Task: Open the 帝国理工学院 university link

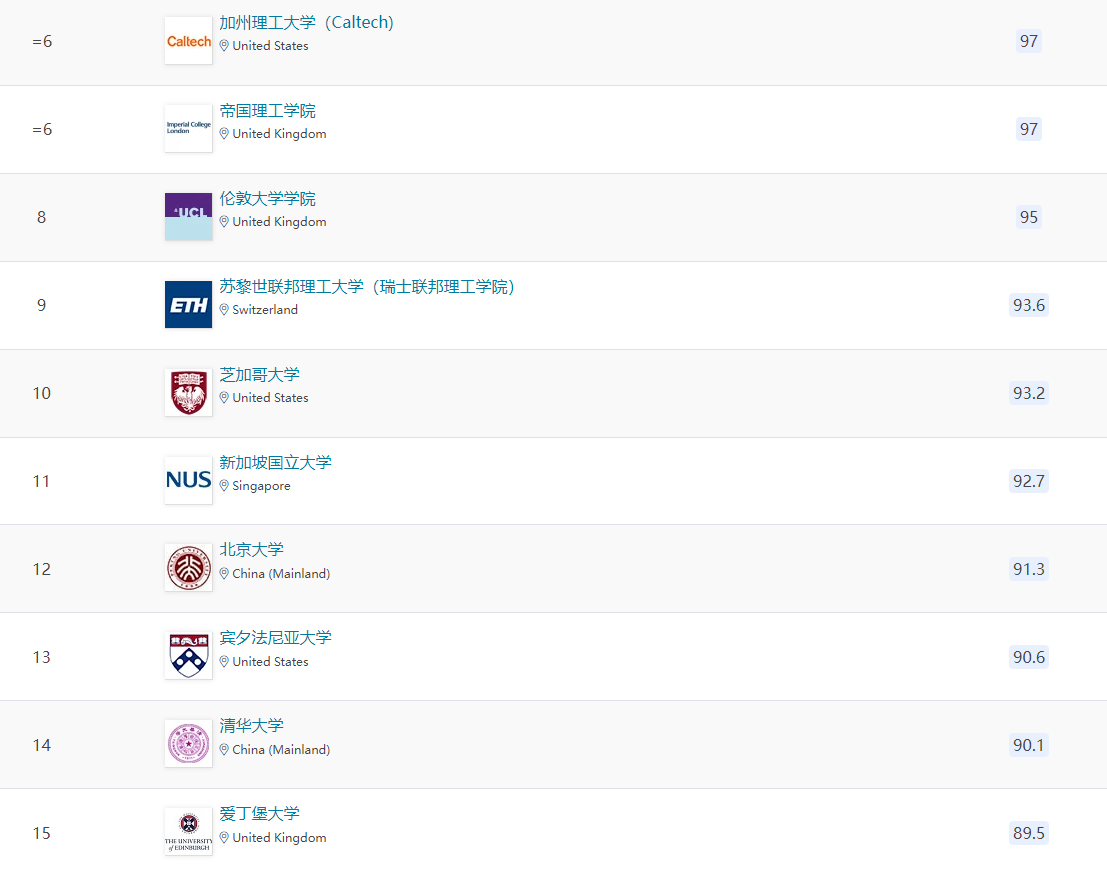Action: tap(268, 111)
